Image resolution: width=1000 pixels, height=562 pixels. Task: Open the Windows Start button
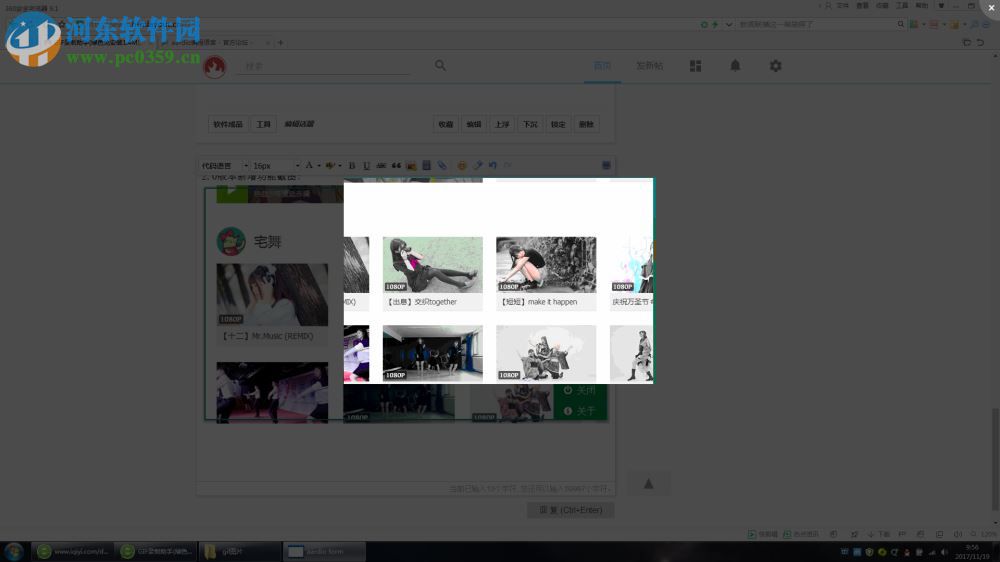click(14, 551)
